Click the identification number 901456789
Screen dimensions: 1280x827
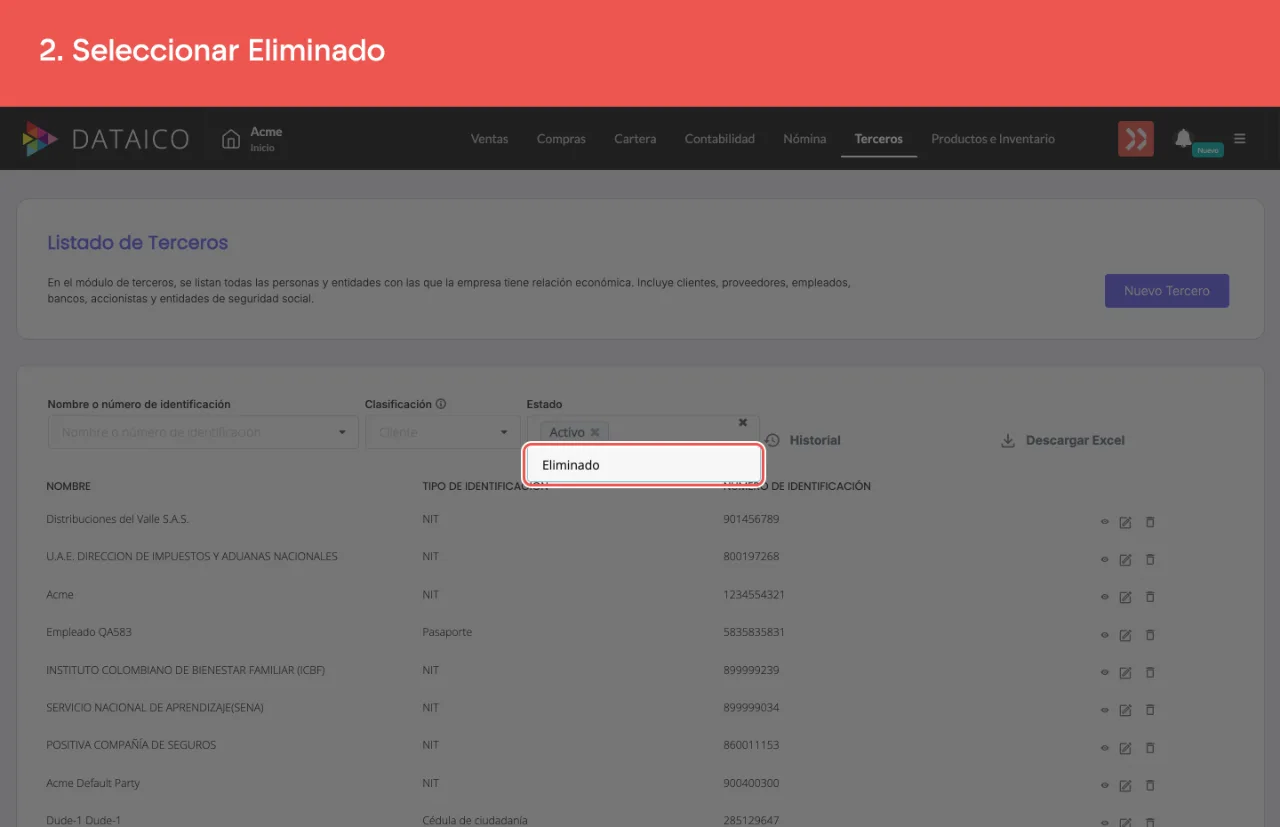click(x=751, y=519)
